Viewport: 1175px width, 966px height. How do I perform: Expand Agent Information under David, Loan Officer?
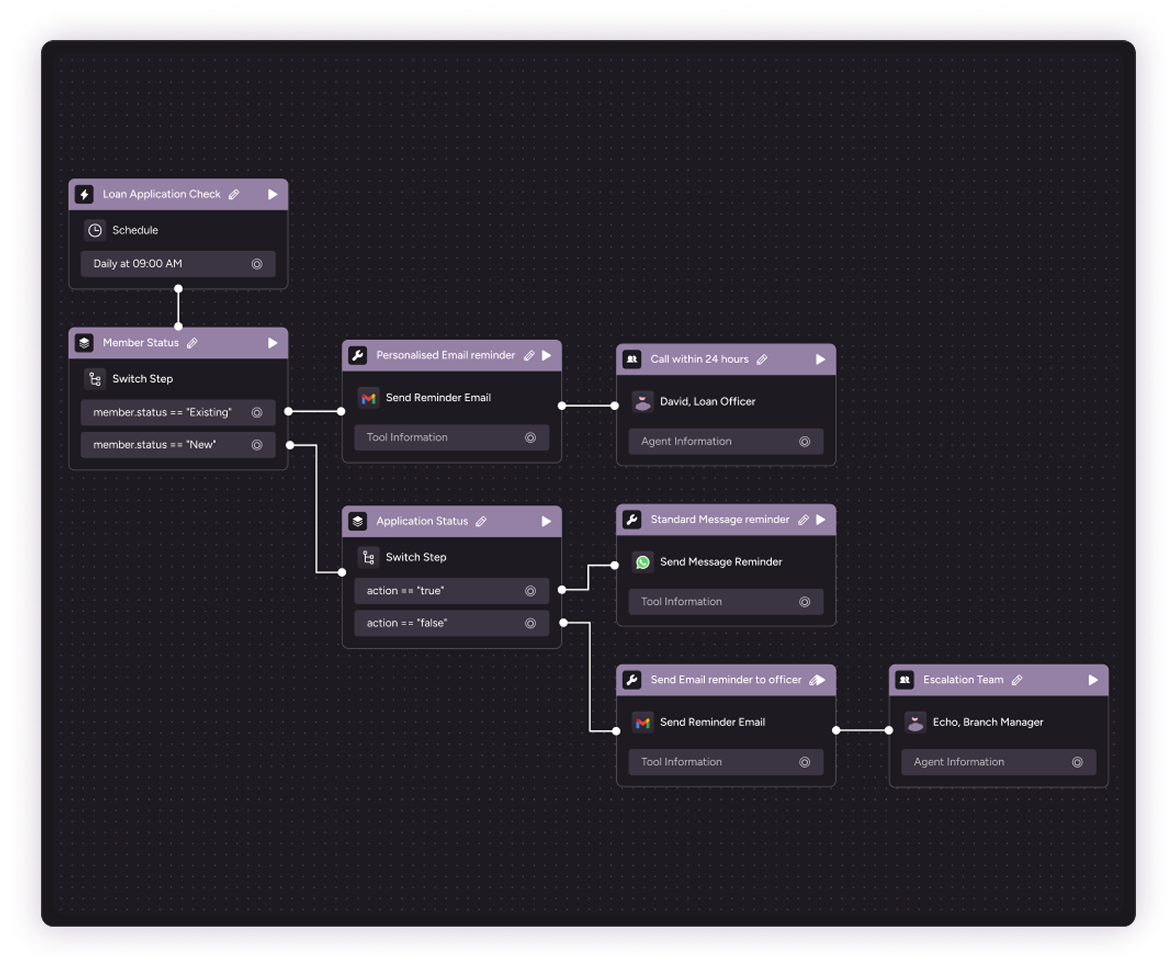click(725, 441)
